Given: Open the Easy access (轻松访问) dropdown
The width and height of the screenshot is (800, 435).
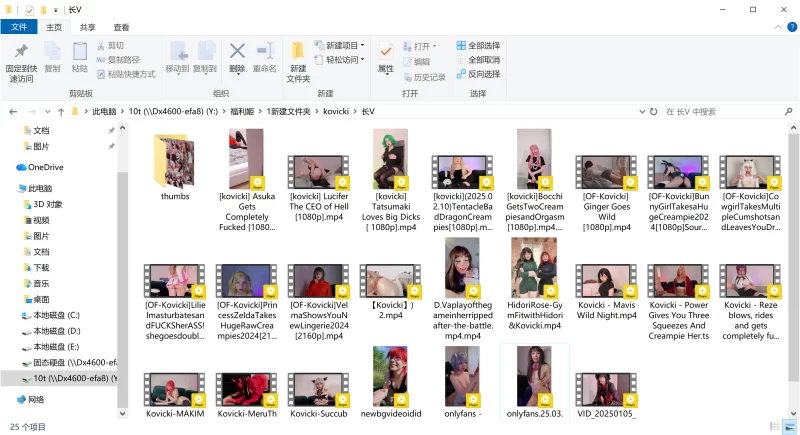Looking at the screenshot, I should click(340, 60).
